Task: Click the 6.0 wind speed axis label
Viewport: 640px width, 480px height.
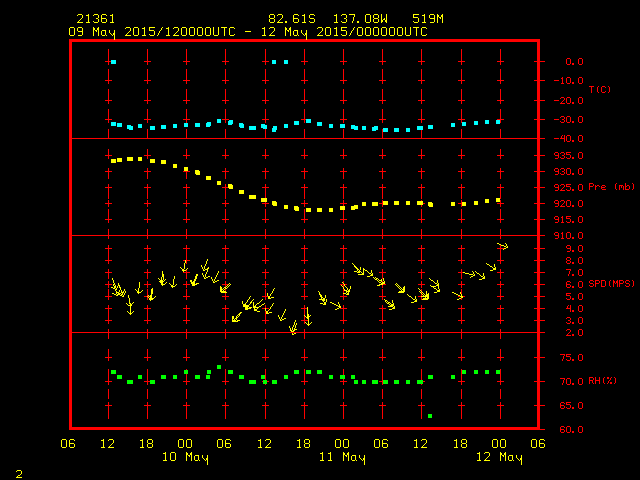Action: (x=574, y=285)
